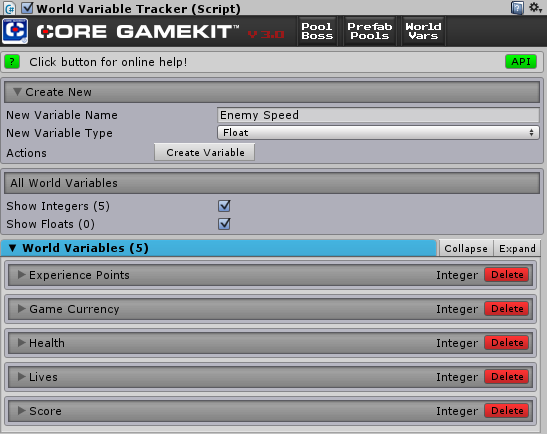Open the script reference book icon

(x=517, y=8)
